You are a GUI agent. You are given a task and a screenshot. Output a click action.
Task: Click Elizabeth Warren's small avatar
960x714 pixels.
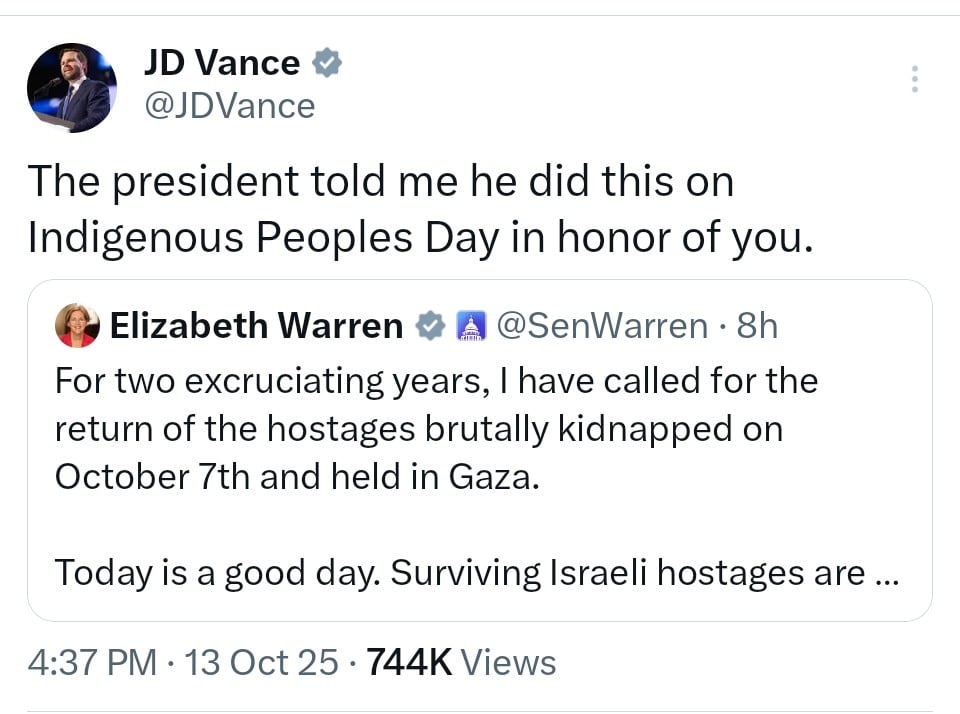pos(76,325)
